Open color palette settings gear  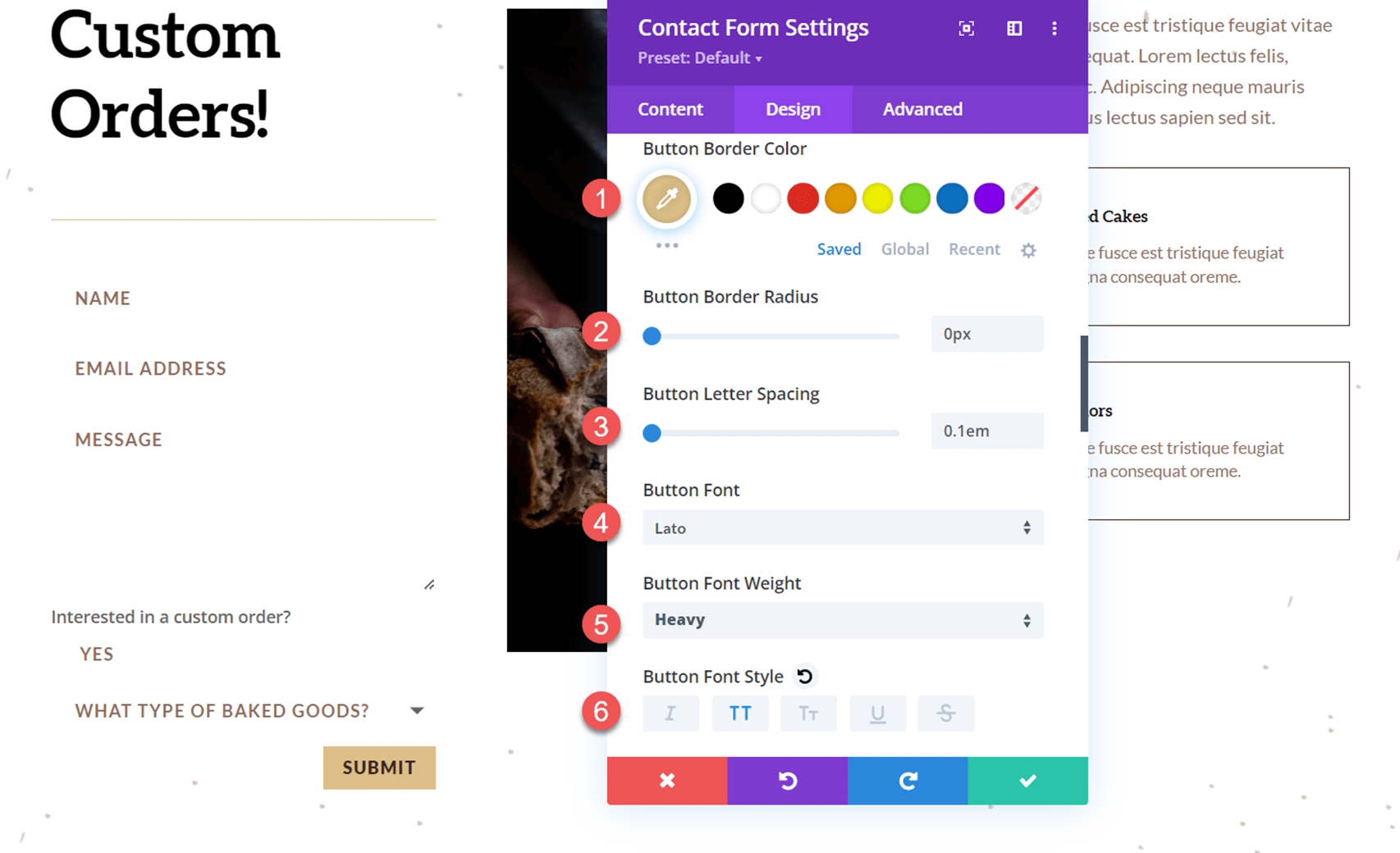point(1028,250)
